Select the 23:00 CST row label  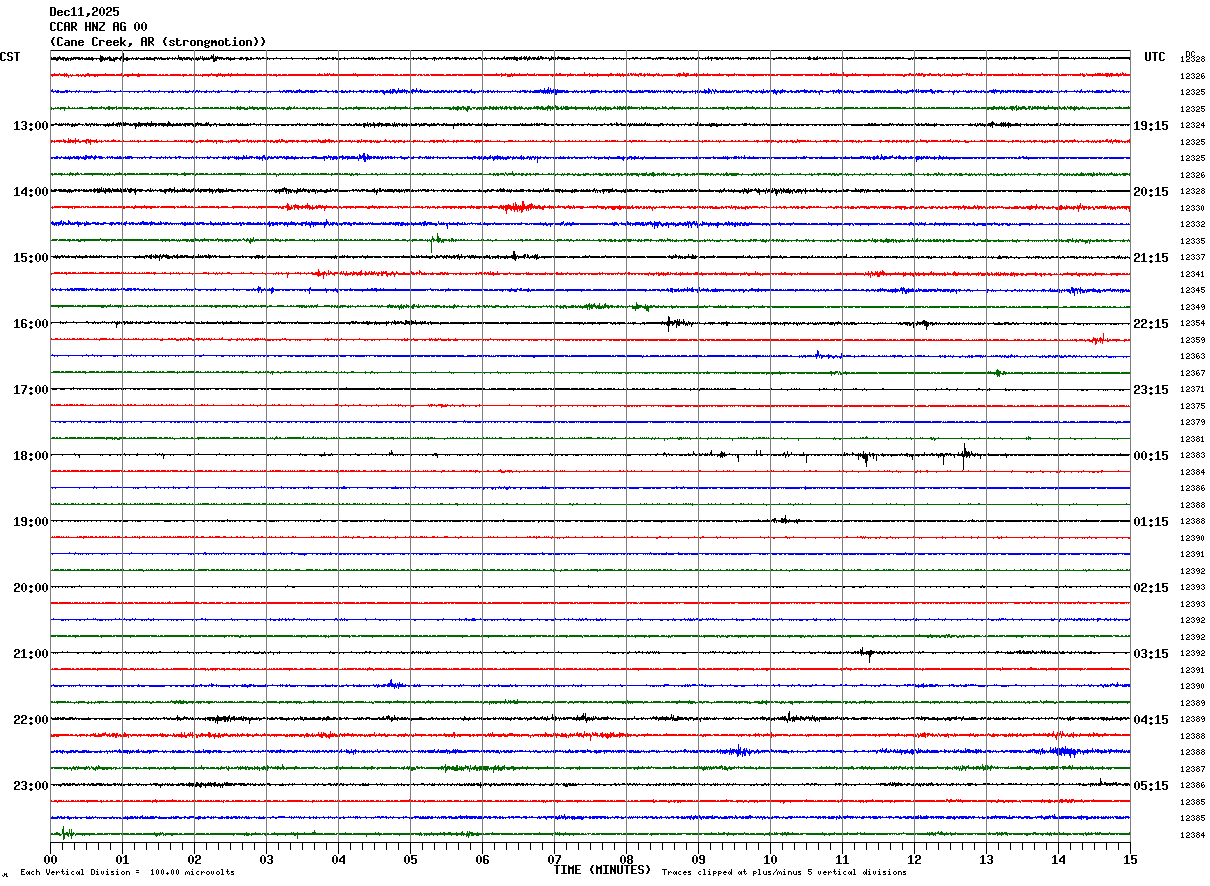click(x=30, y=786)
